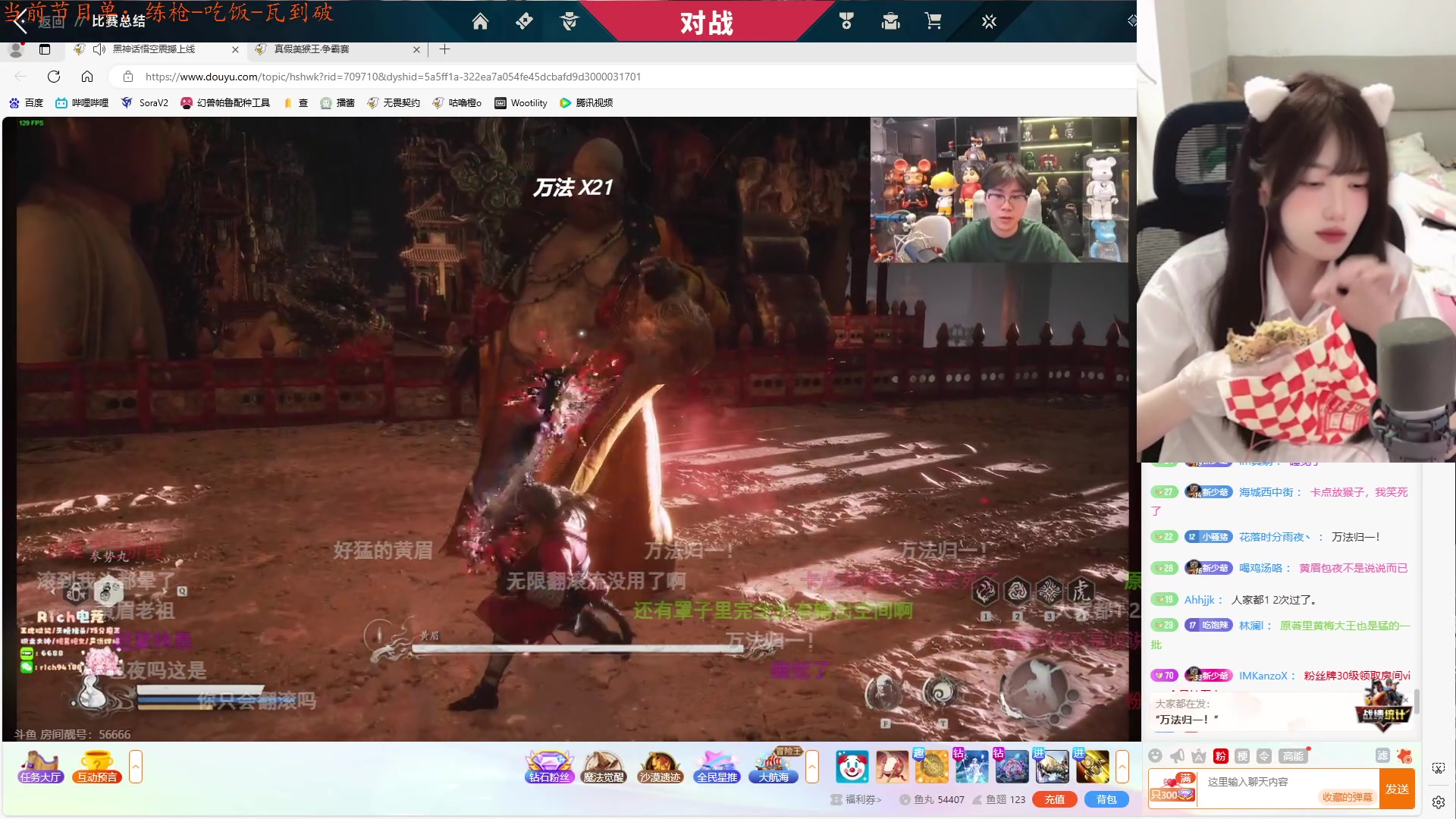Image resolution: width=1456 pixels, height=819 pixels.
Task: Click the winged badge icon left of 对战
Action: point(570,21)
